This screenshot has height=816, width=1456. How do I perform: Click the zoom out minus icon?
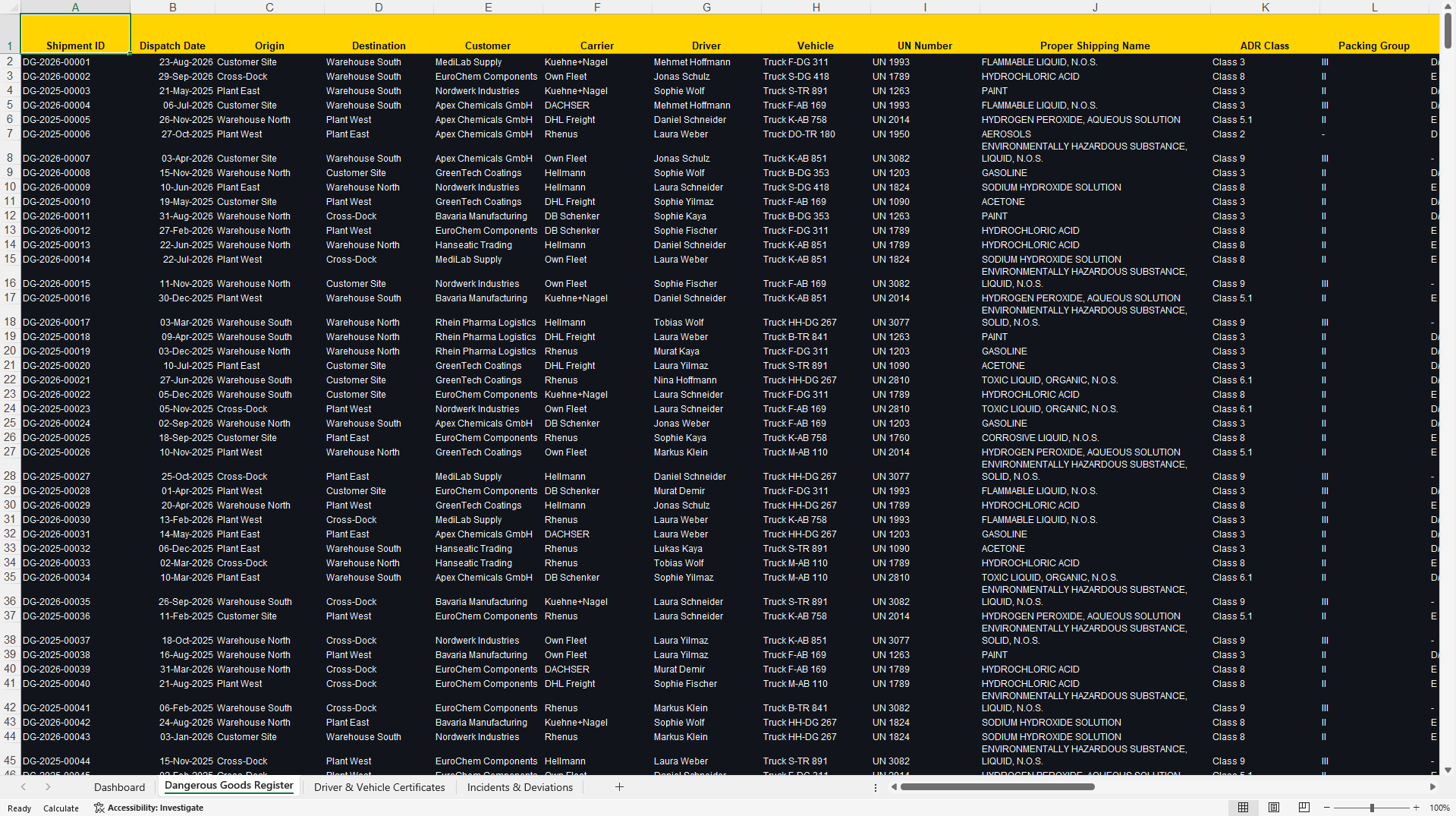point(1327,808)
